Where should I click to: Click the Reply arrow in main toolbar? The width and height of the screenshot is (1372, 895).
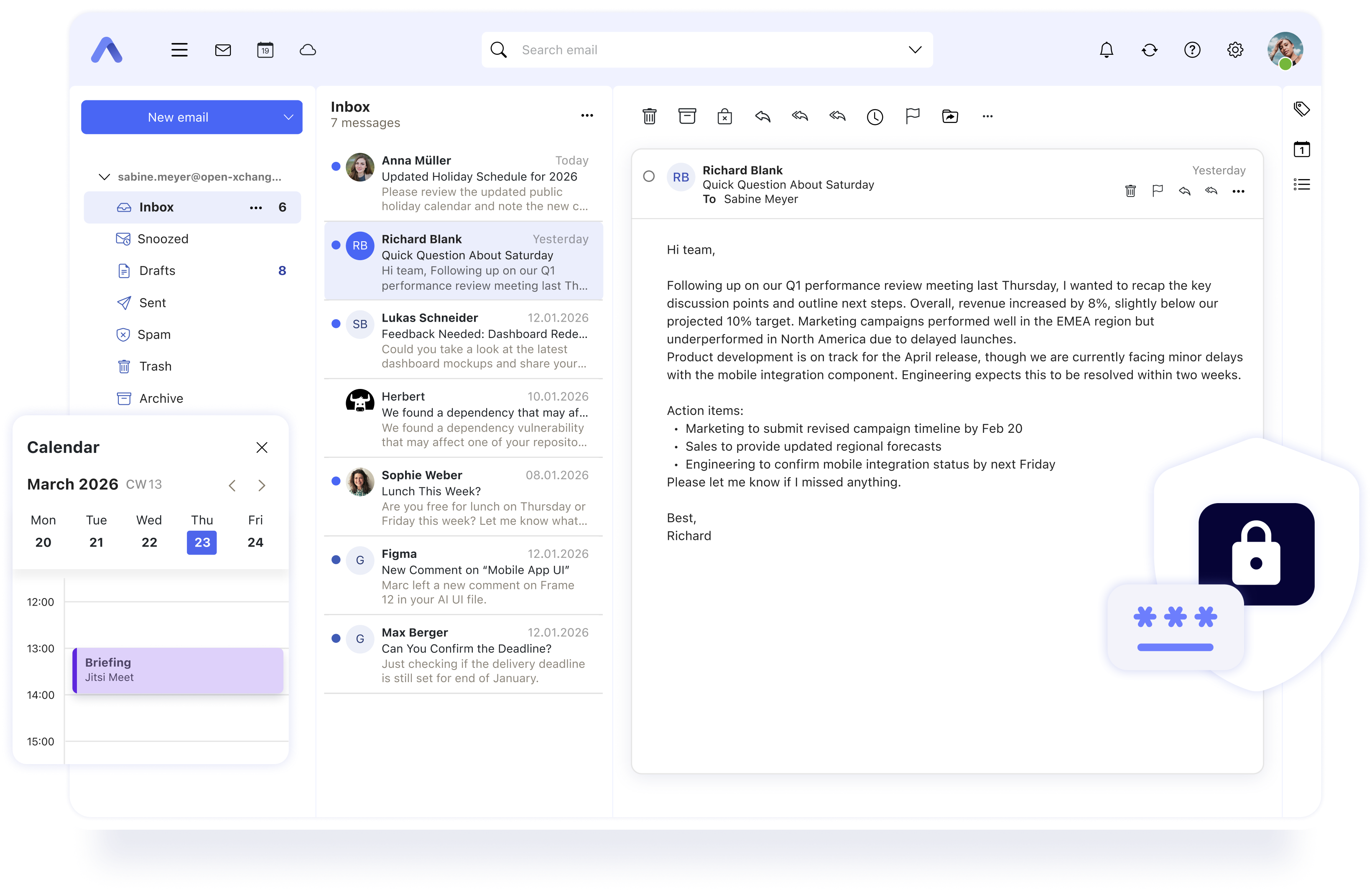click(762, 117)
